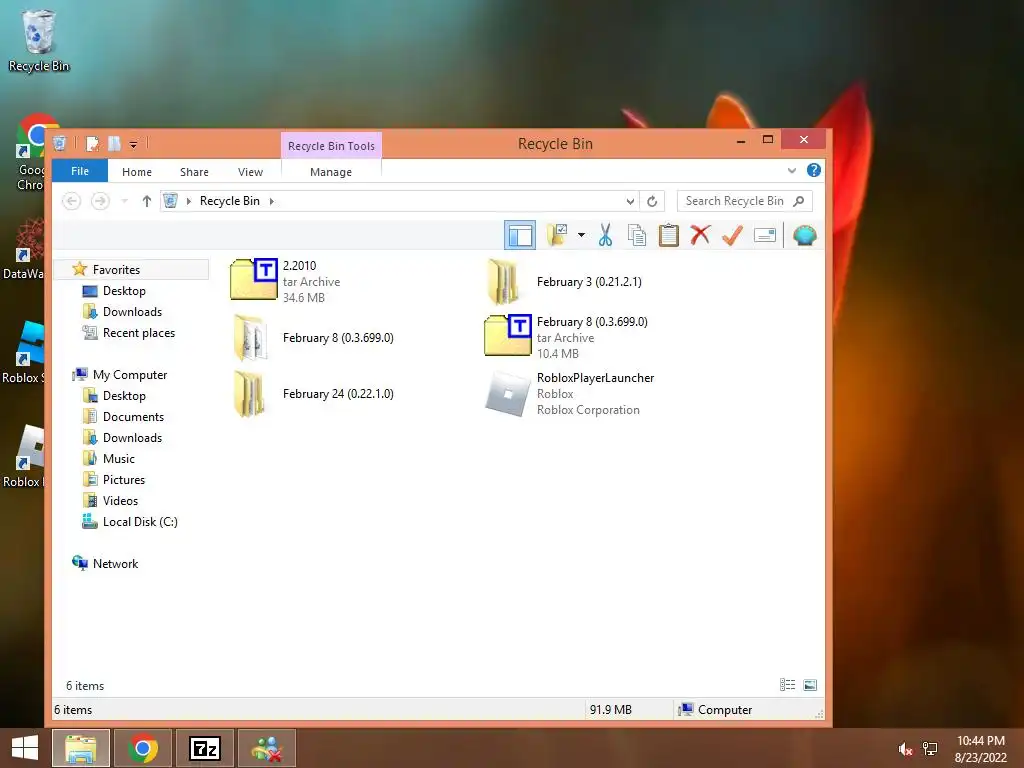Image resolution: width=1024 pixels, height=768 pixels.
Task: Click the Recycle Bin Tools contextual tab
Action: pos(331,146)
